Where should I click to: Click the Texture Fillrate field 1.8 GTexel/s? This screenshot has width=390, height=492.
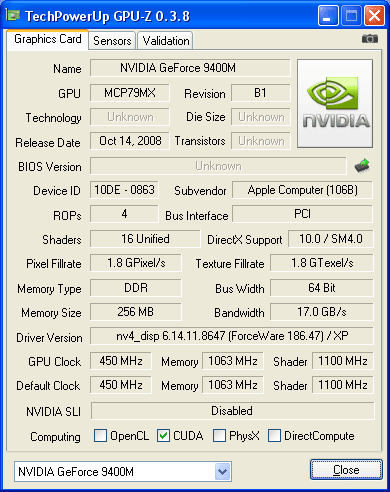tap(322, 263)
